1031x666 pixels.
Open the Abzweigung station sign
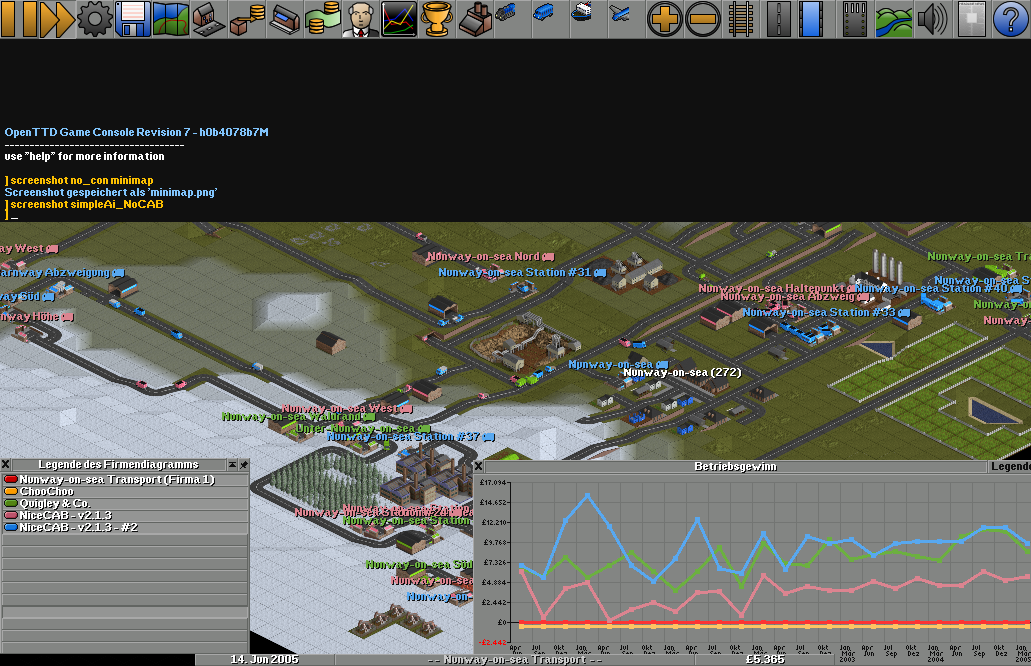click(62, 272)
